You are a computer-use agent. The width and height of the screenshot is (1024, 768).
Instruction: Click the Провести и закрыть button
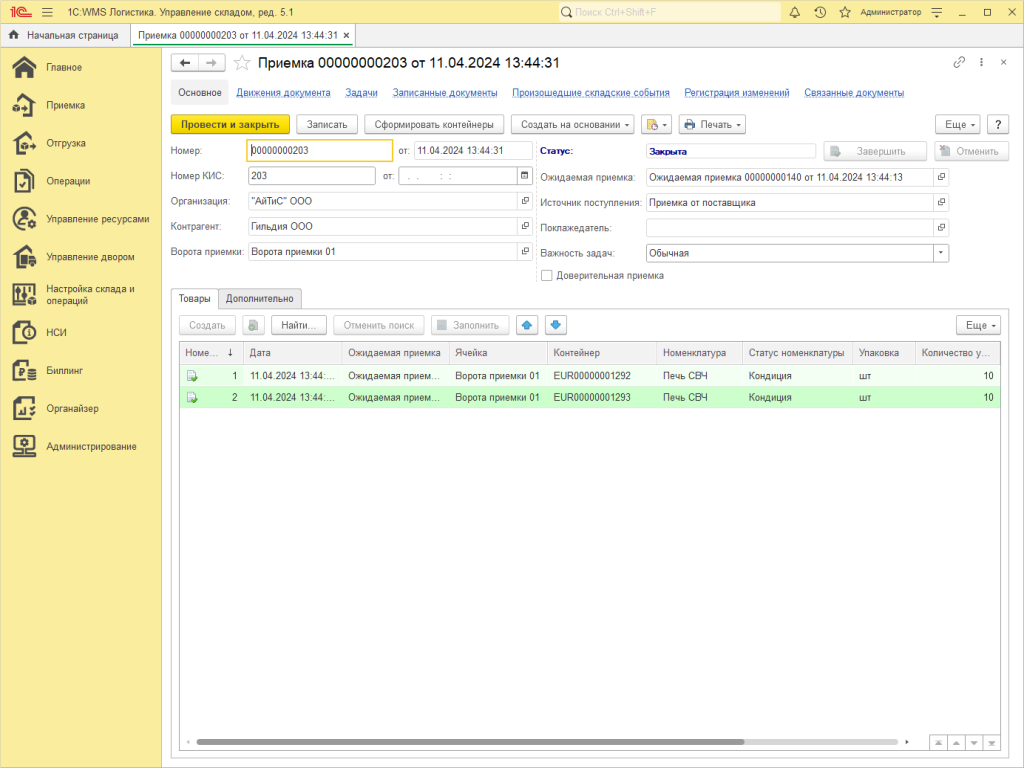[230, 125]
